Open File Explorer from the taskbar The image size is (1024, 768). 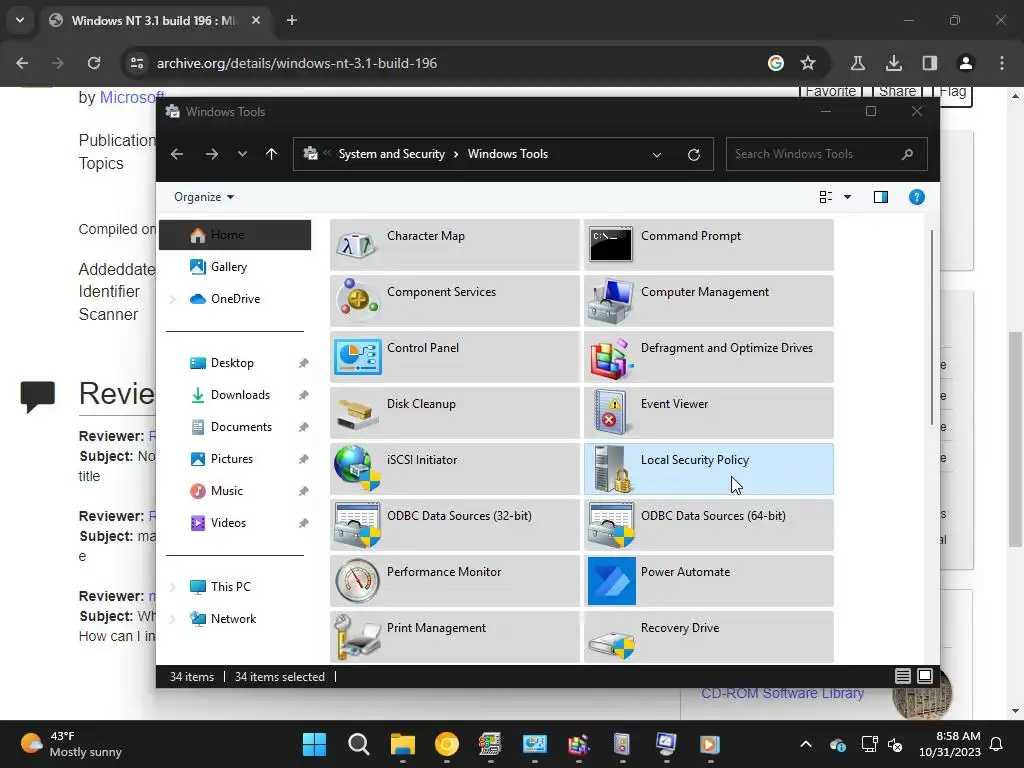(x=403, y=744)
